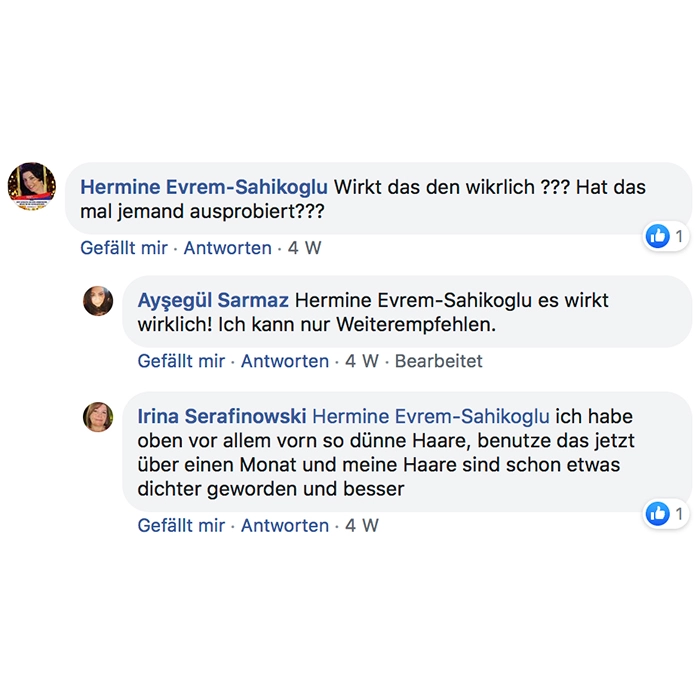Viewport: 700px width, 700px height.
Task: Click the thumbs-up reaction icon on Irina's comment
Action: 658,513
